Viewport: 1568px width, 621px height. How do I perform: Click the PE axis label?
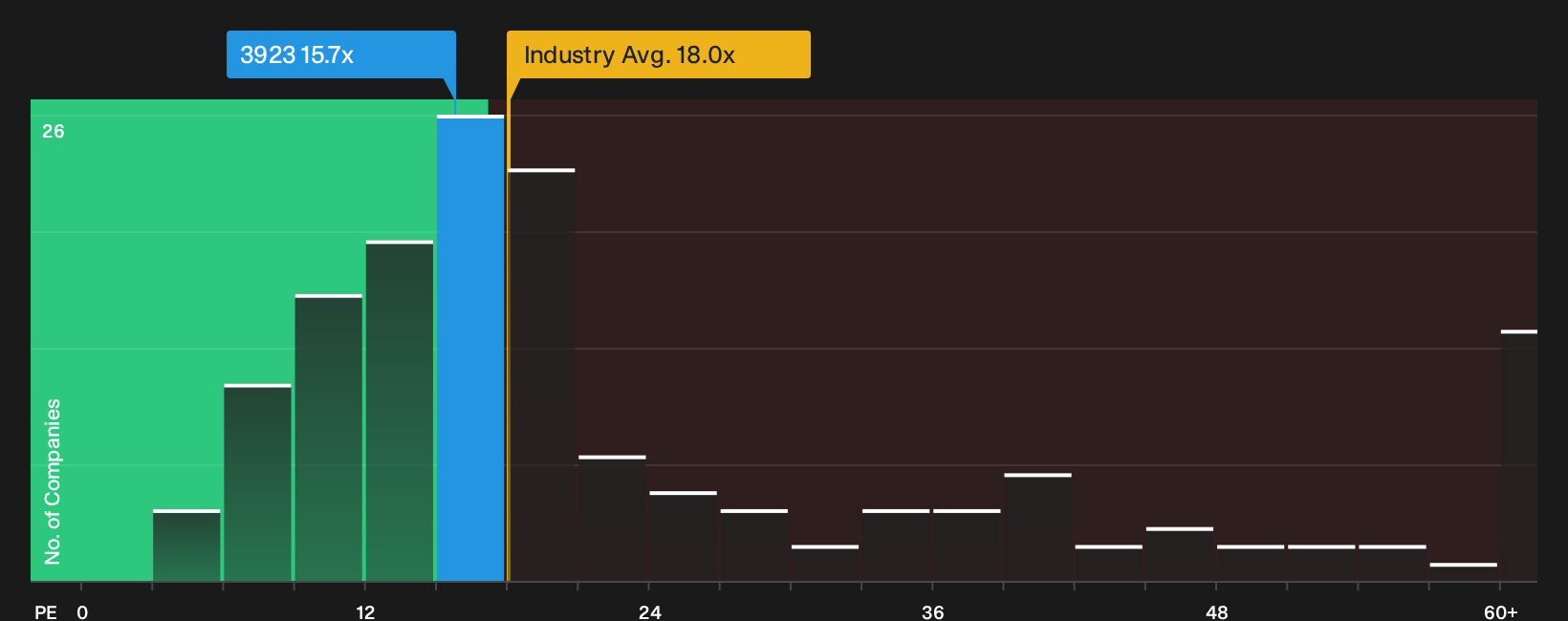tap(46, 611)
